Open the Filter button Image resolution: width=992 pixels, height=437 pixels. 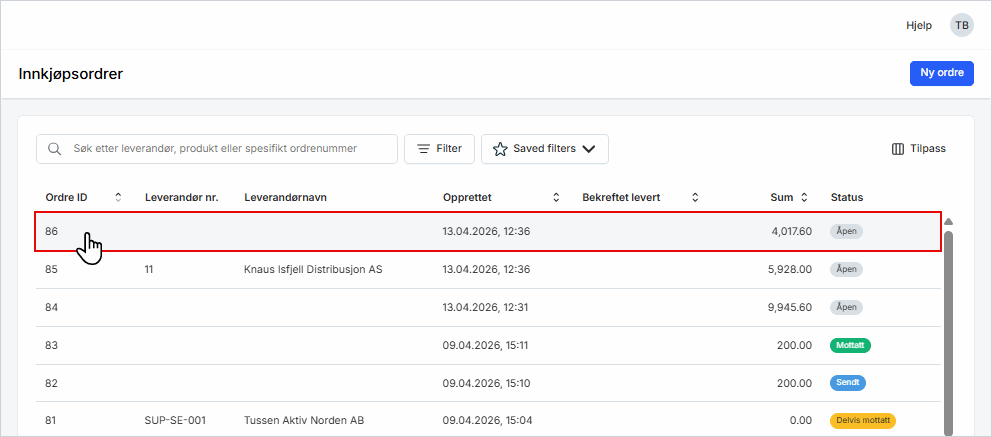(x=439, y=149)
